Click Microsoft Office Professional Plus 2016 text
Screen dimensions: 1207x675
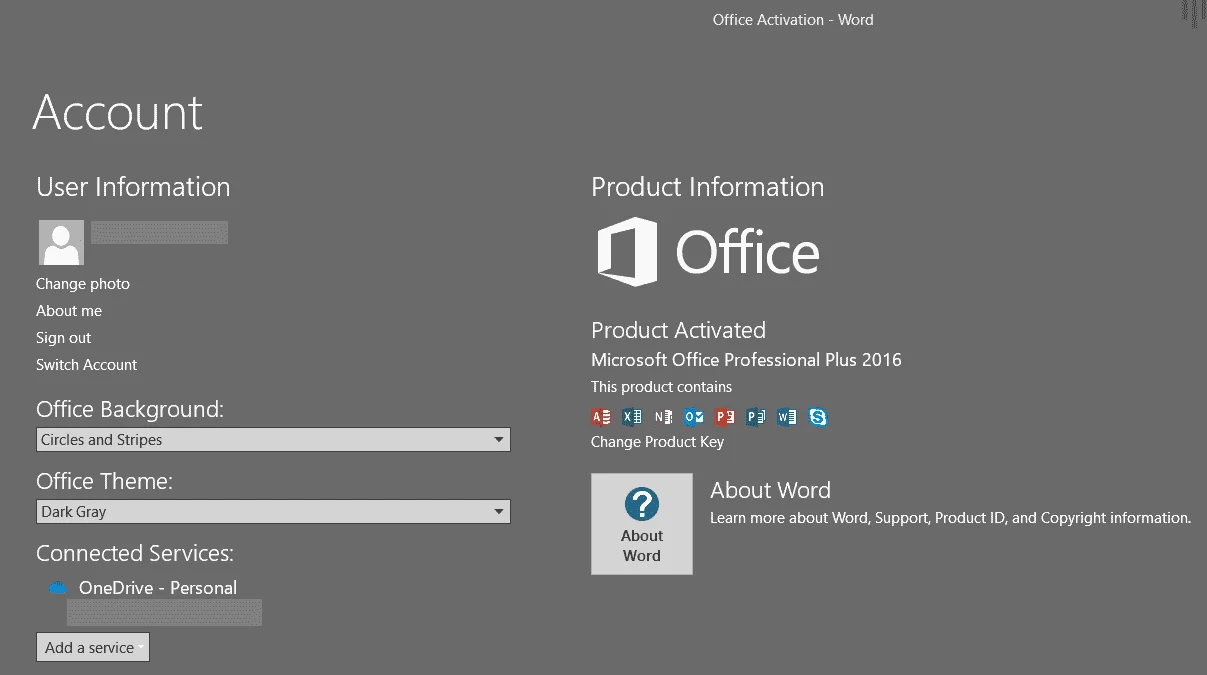click(x=746, y=360)
